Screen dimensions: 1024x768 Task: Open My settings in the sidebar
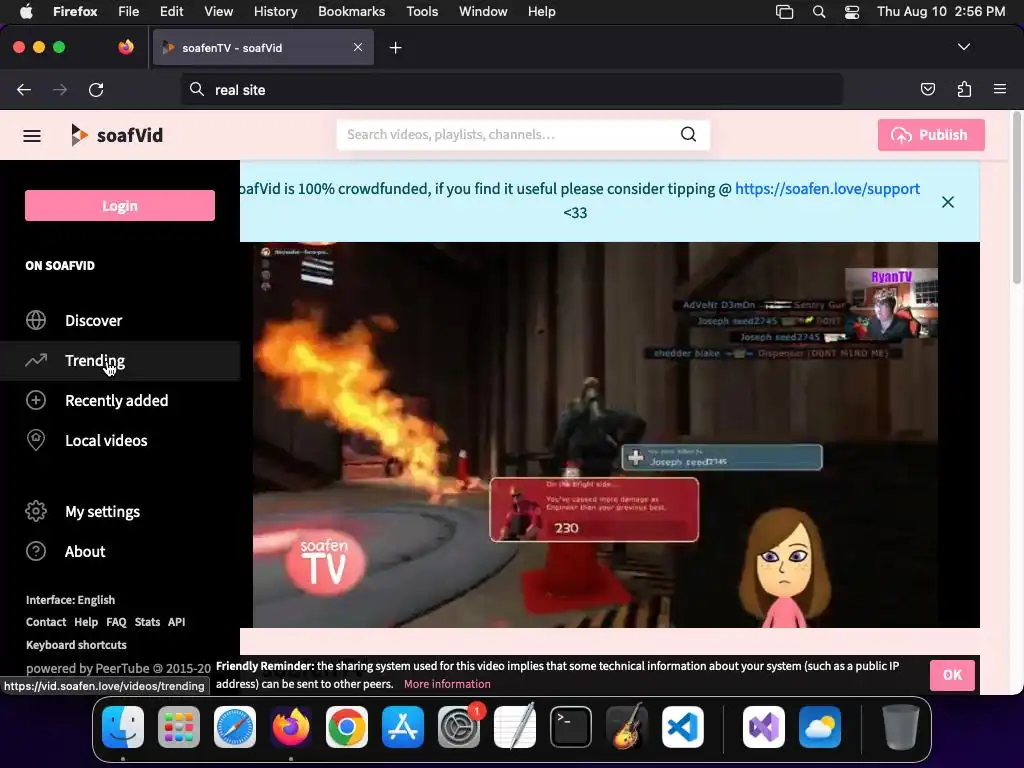click(x=120, y=511)
